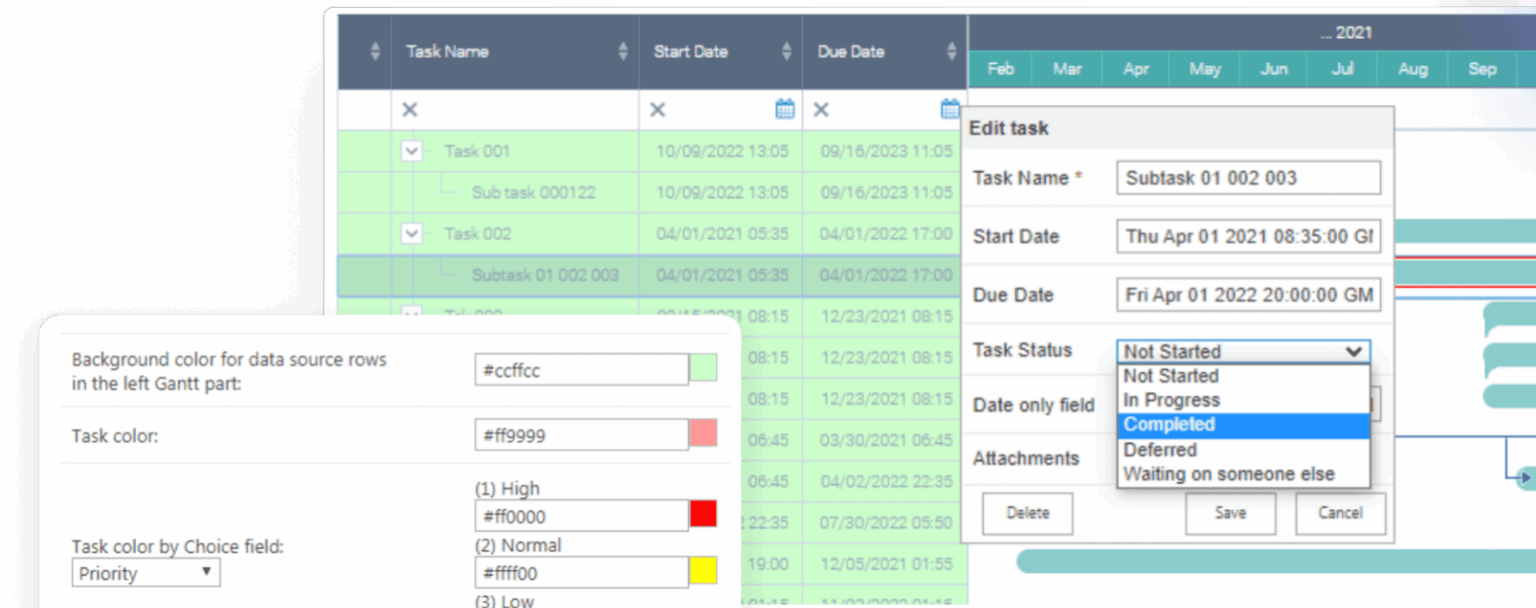The height and width of the screenshot is (608, 1536).
Task: Delete the task from the Edit dialog
Action: point(1027,513)
